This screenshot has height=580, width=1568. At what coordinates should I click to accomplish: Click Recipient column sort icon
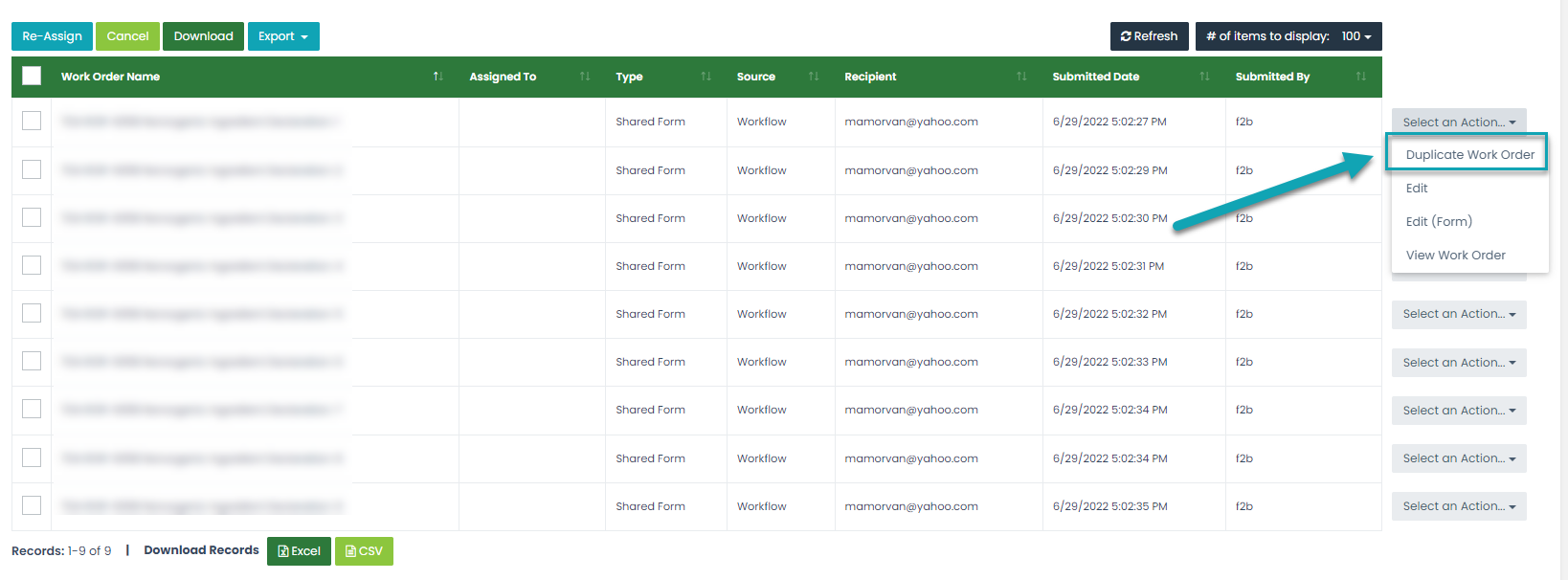pos(1021,77)
